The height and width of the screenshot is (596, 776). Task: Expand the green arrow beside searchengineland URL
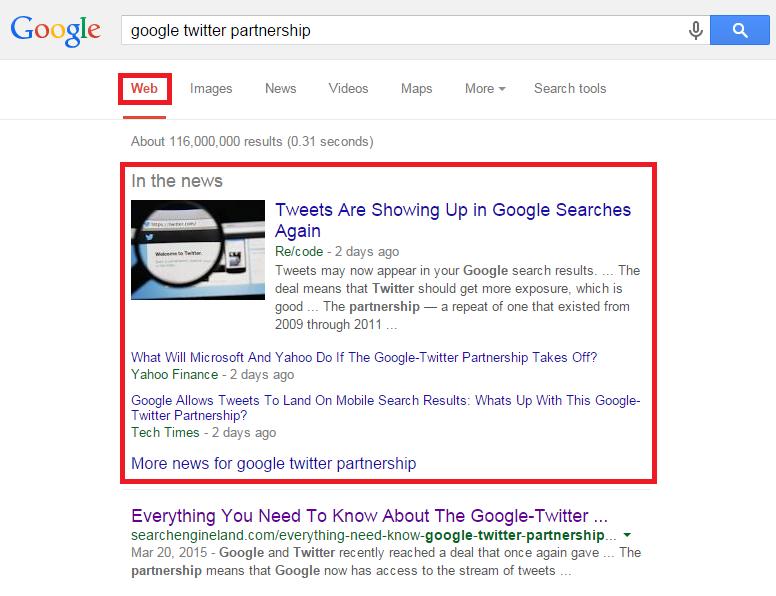click(x=627, y=535)
